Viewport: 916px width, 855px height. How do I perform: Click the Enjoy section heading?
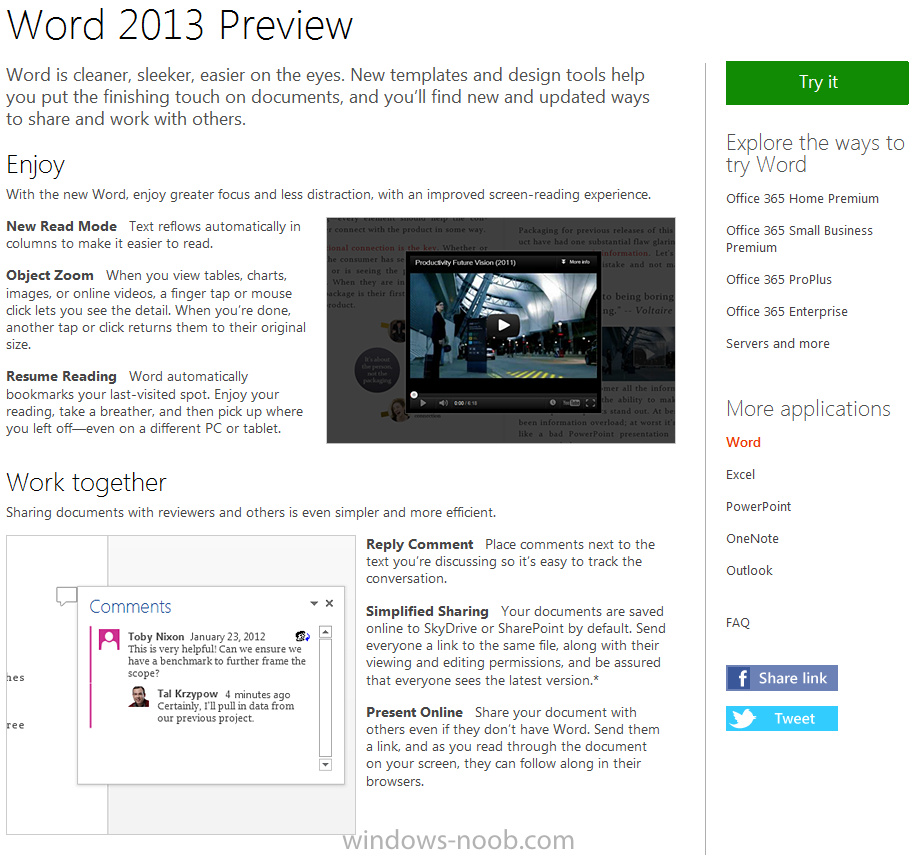pos(36,165)
